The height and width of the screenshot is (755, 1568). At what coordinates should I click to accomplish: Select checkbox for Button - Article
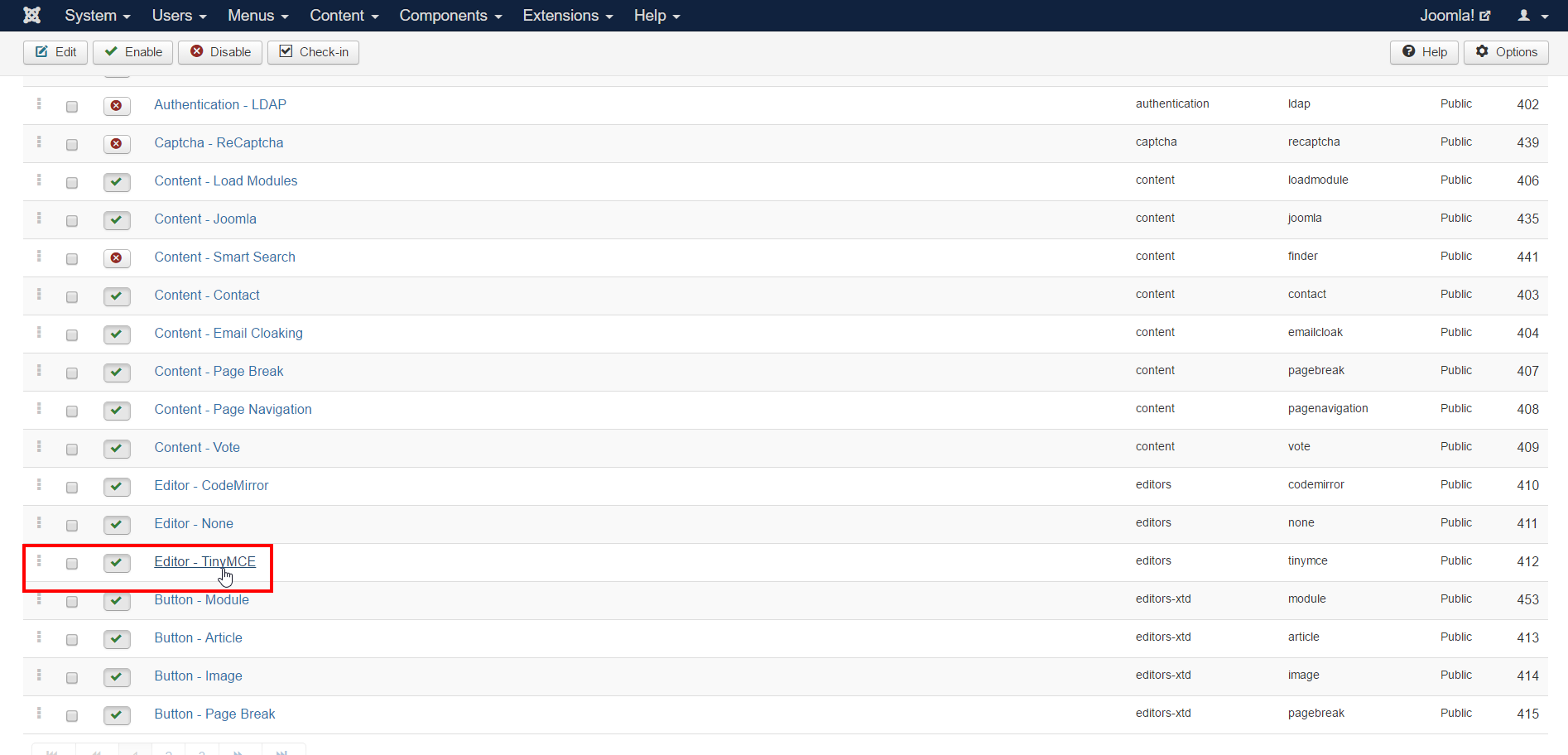(x=72, y=639)
